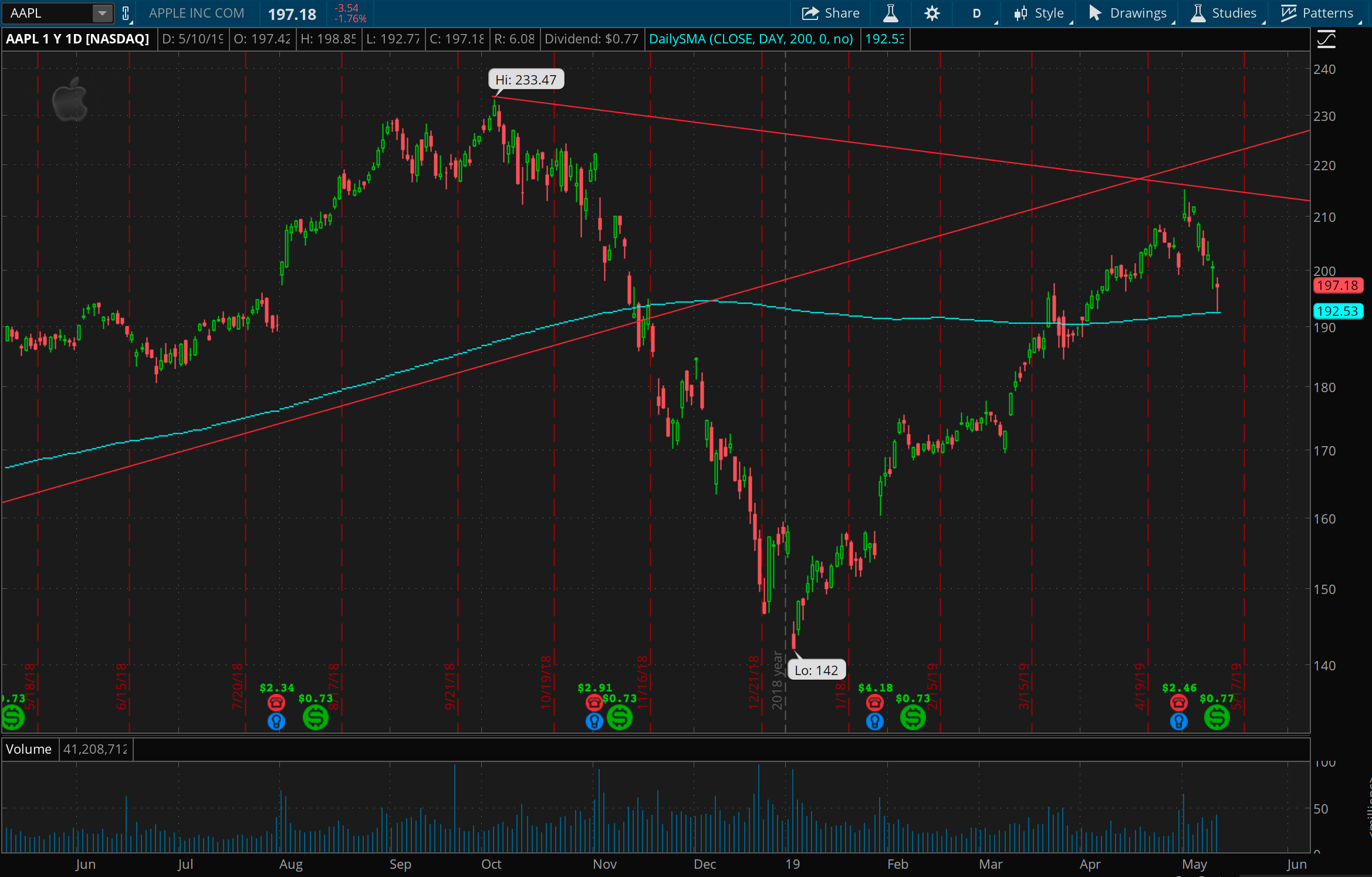
Task: Click the cyan 192.53 SMA price label on axis
Action: tap(1337, 311)
